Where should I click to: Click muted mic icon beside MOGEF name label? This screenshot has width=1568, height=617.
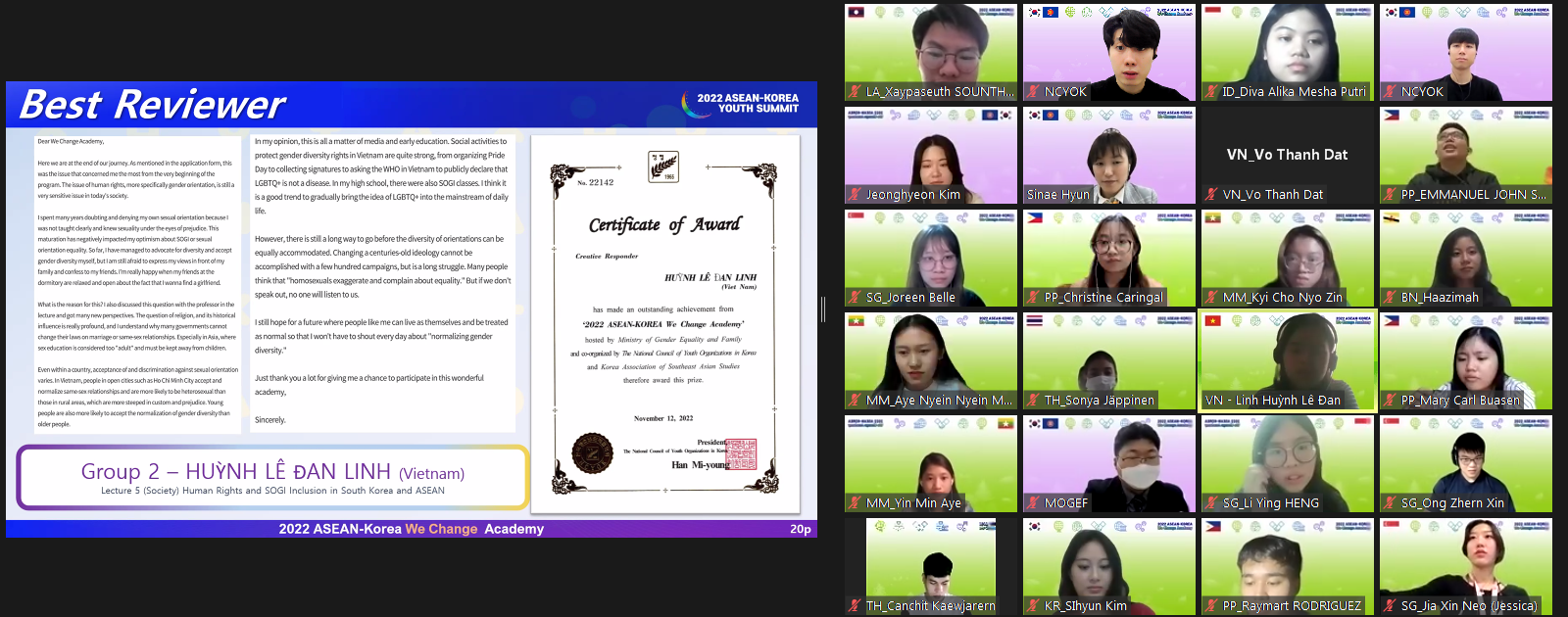(1033, 503)
